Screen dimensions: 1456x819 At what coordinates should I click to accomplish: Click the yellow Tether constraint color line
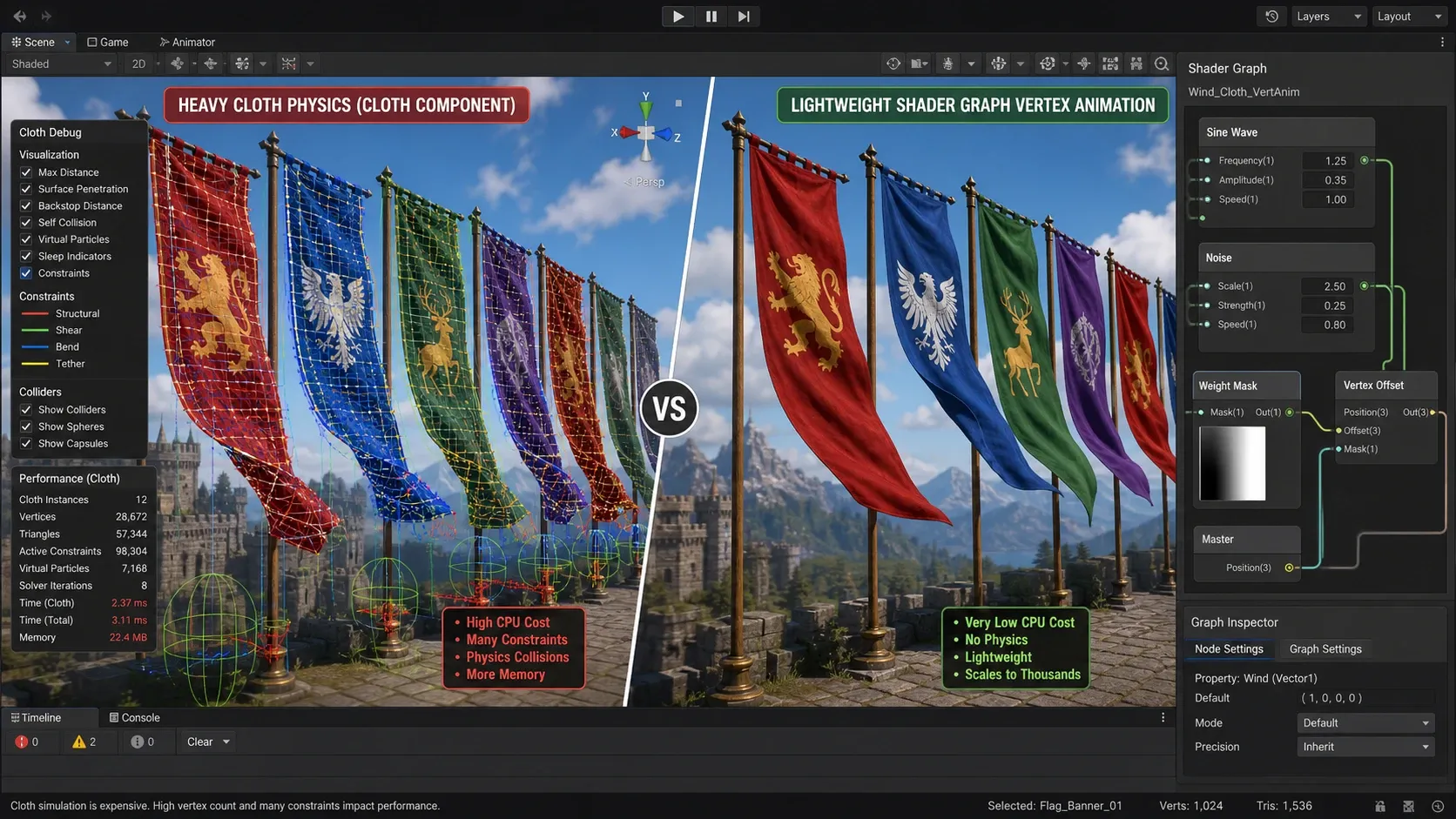(x=35, y=364)
